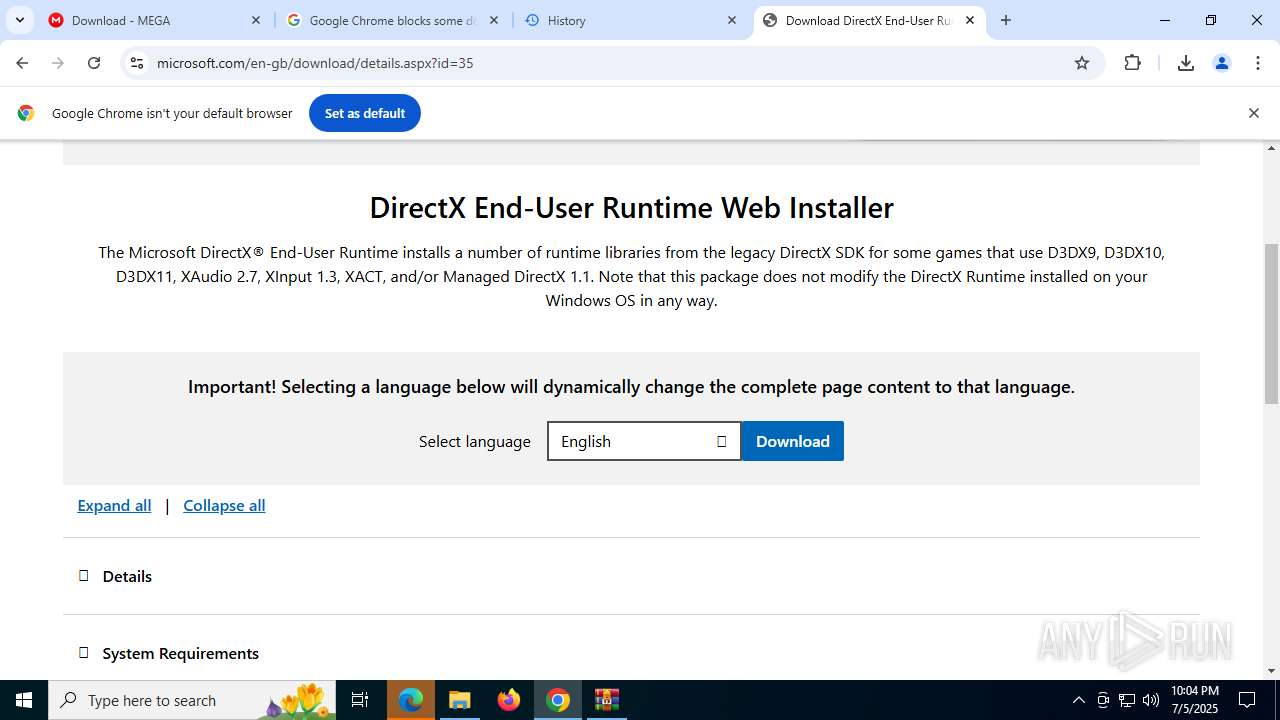The height and width of the screenshot is (720, 1280).
Task: Bookmark this page with star icon
Action: (x=1082, y=63)
